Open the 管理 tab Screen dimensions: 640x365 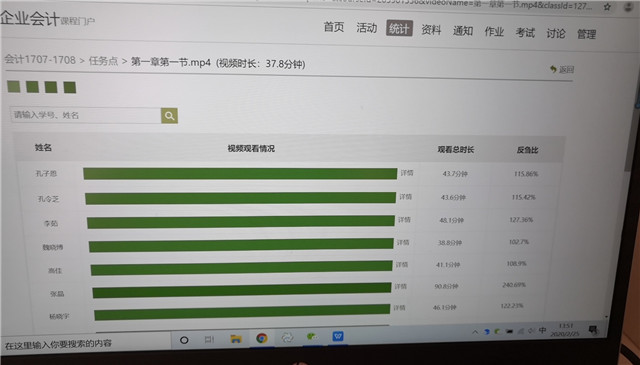[x=587, y=34]
